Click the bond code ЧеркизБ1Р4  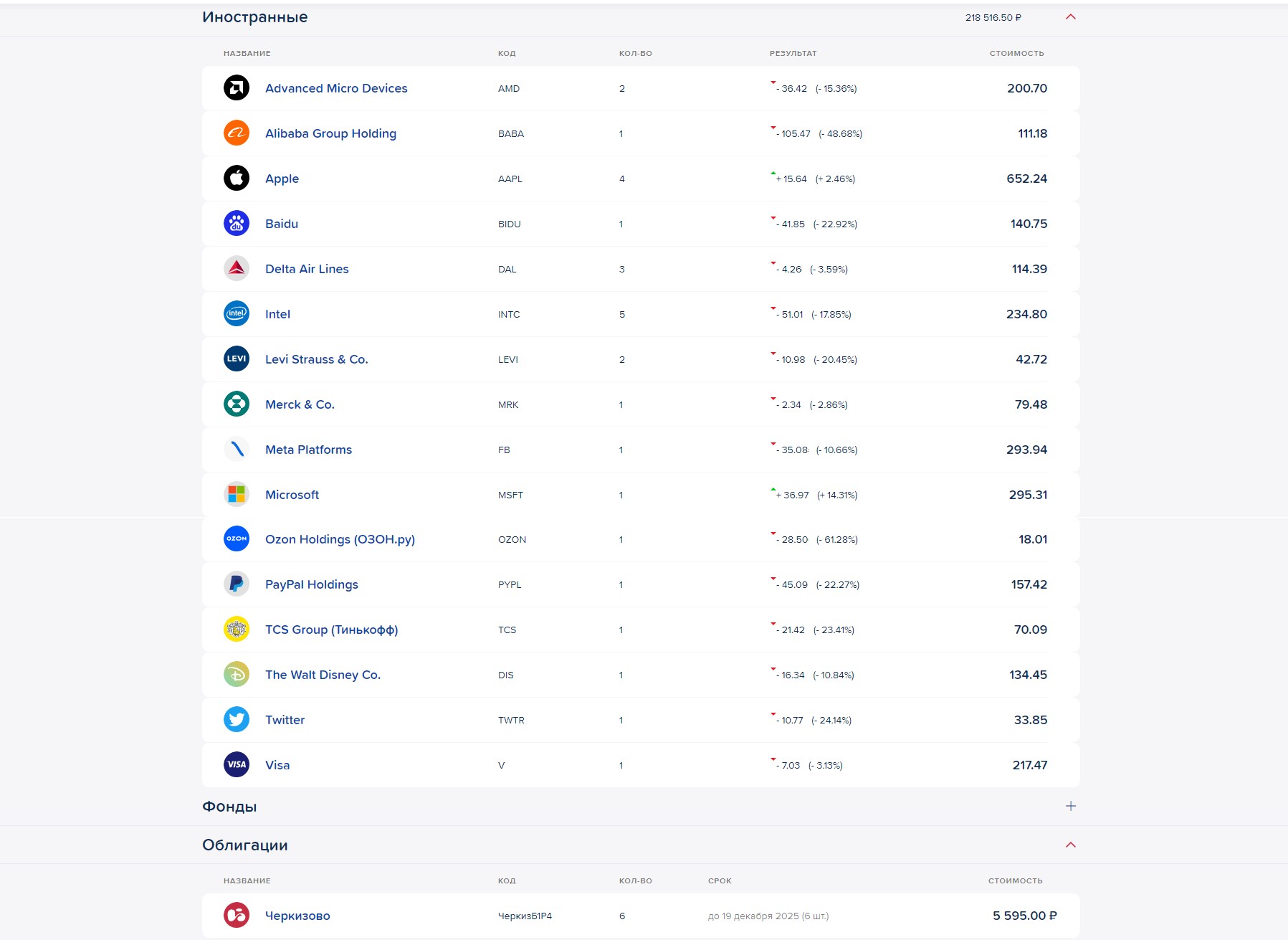(x=525, y=916)
